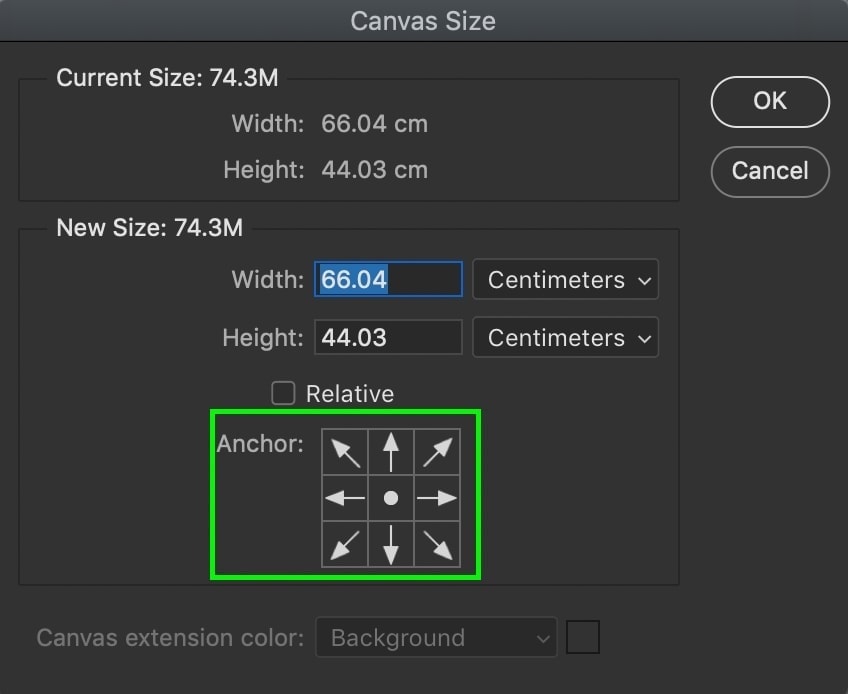
Task: Open the Height units Centimeters dropdown
Action: pos(565,337)
